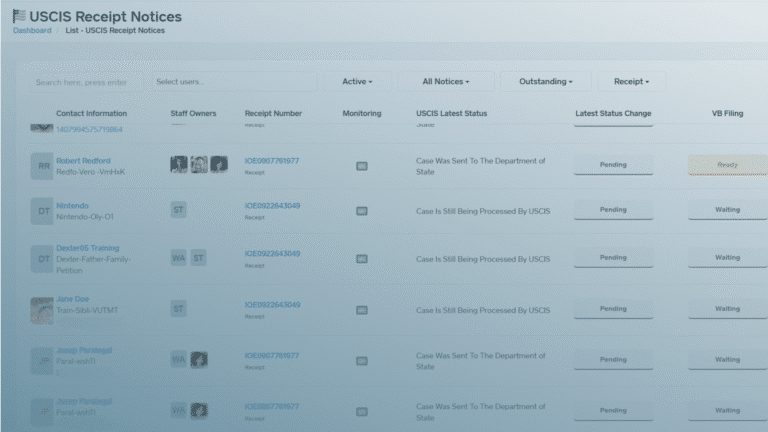768x432 pixels.
Task: Click the monitoring icon in Nintendo row
Action: coord(362,211)
